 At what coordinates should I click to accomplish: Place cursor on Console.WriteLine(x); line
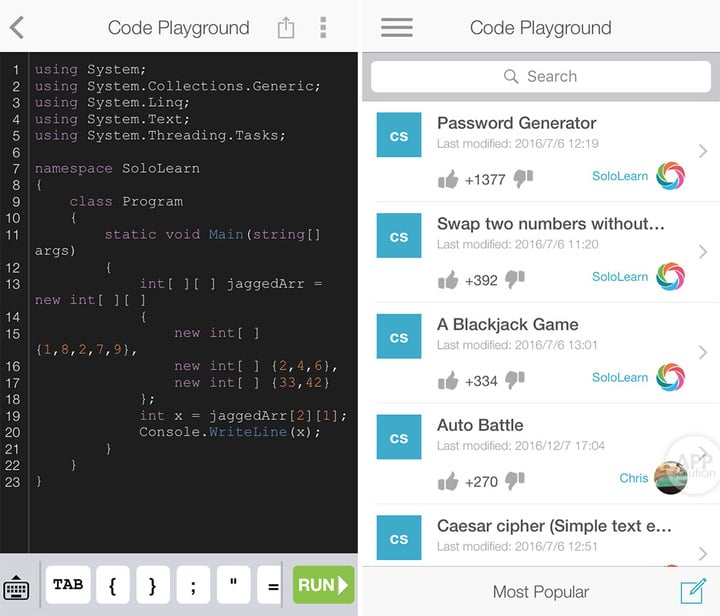coord(230,432)
